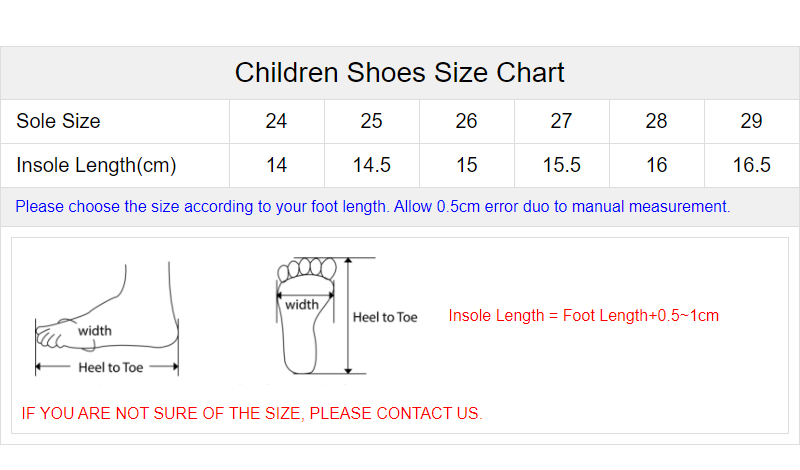Click the 14.5 insole length cell
Screen dimensions: 800x470
coord(371,165)
